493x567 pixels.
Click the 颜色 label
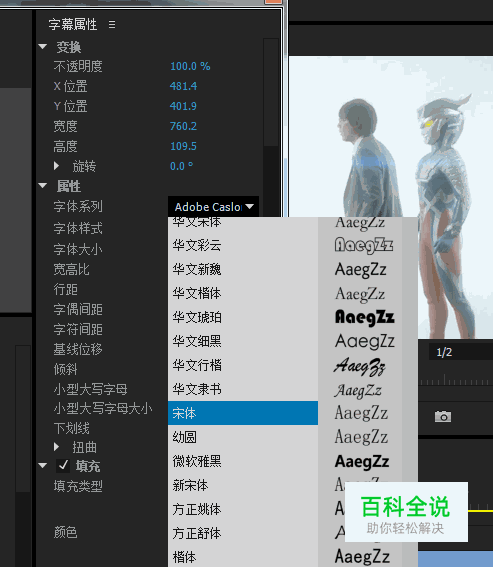click(65, 532)
